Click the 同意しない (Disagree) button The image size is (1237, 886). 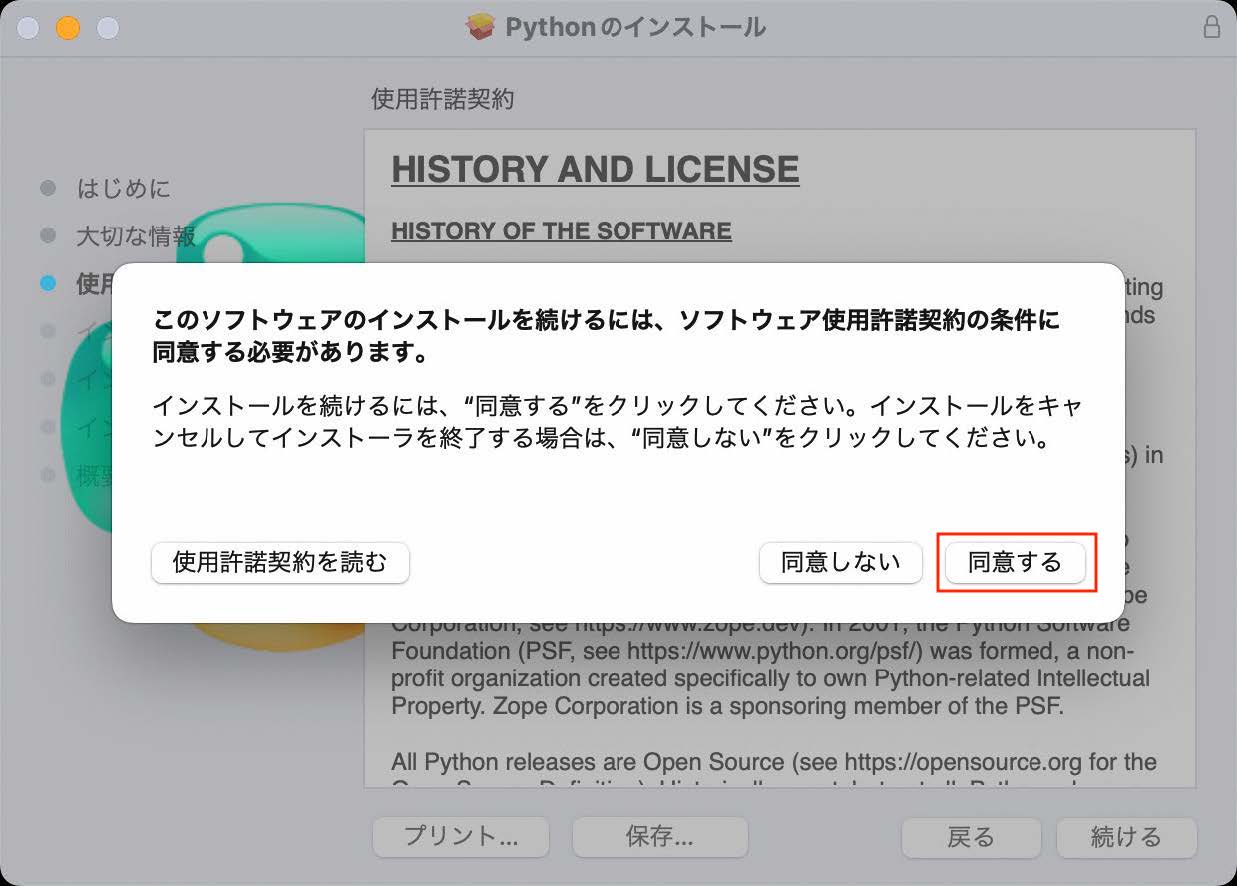pos(840,563)
